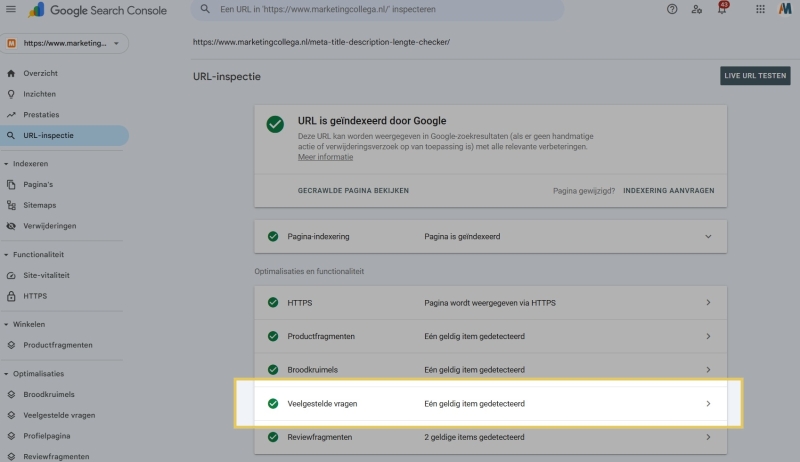
Task: Open the notifications bell icon
Action: 722,9
